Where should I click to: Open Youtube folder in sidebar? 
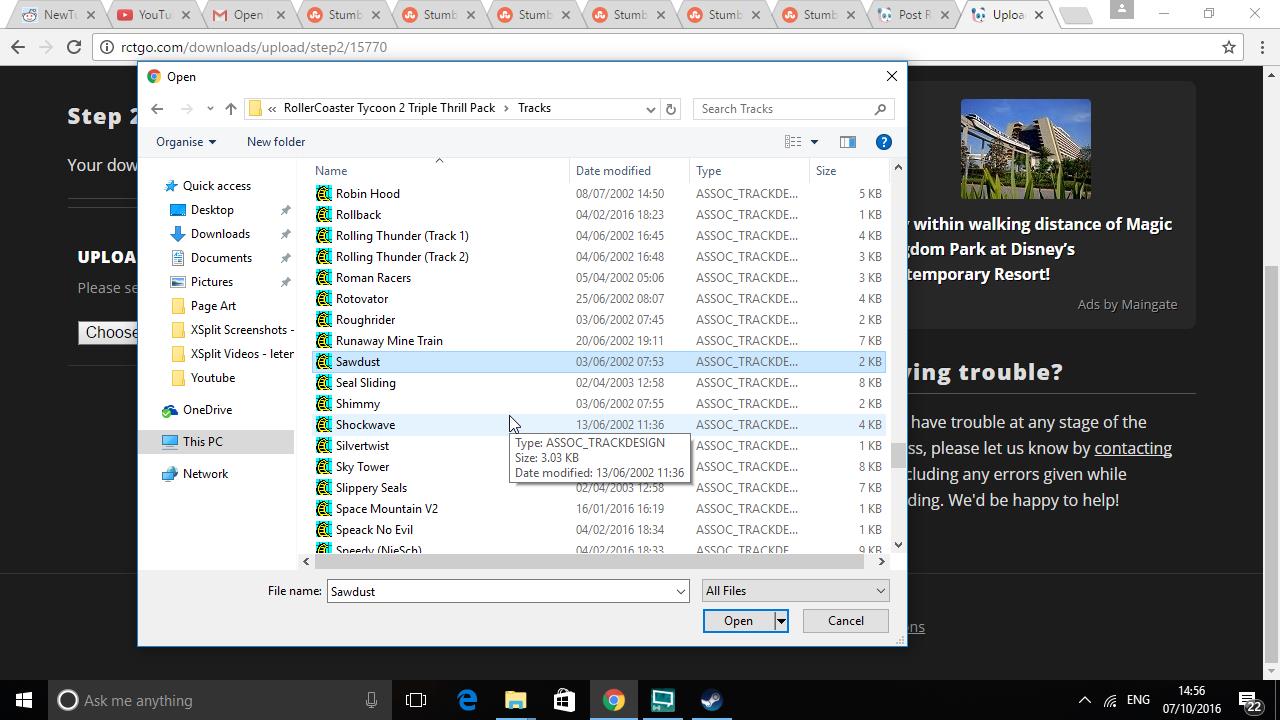213,378
